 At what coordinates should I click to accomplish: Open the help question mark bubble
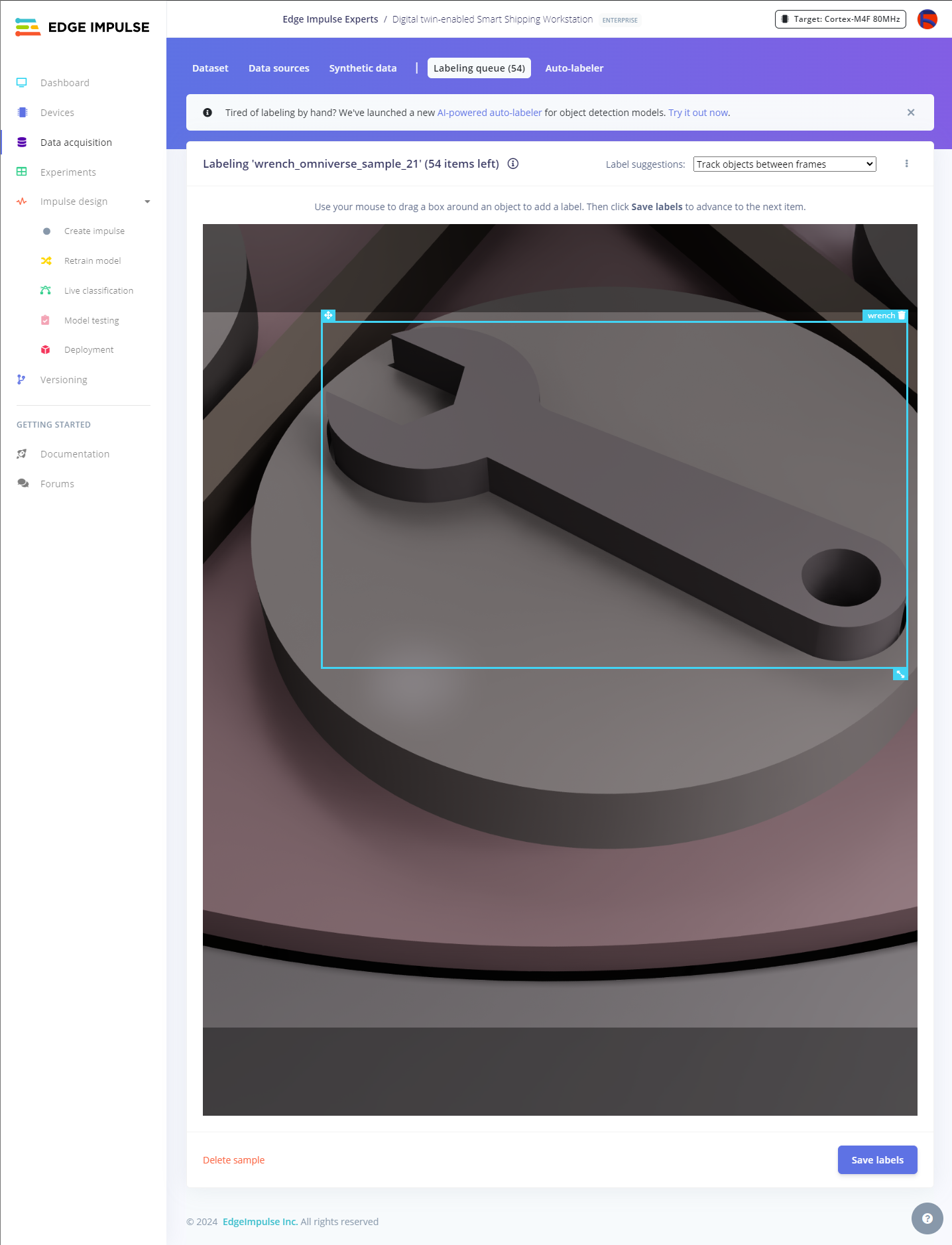click(x=927, y=1218)
